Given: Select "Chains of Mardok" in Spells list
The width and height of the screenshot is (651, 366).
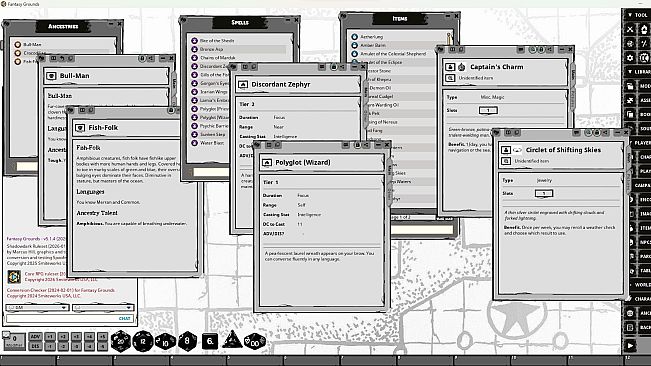Looking at the screenshot, I should pyautogui.click(x=218, y=58).
